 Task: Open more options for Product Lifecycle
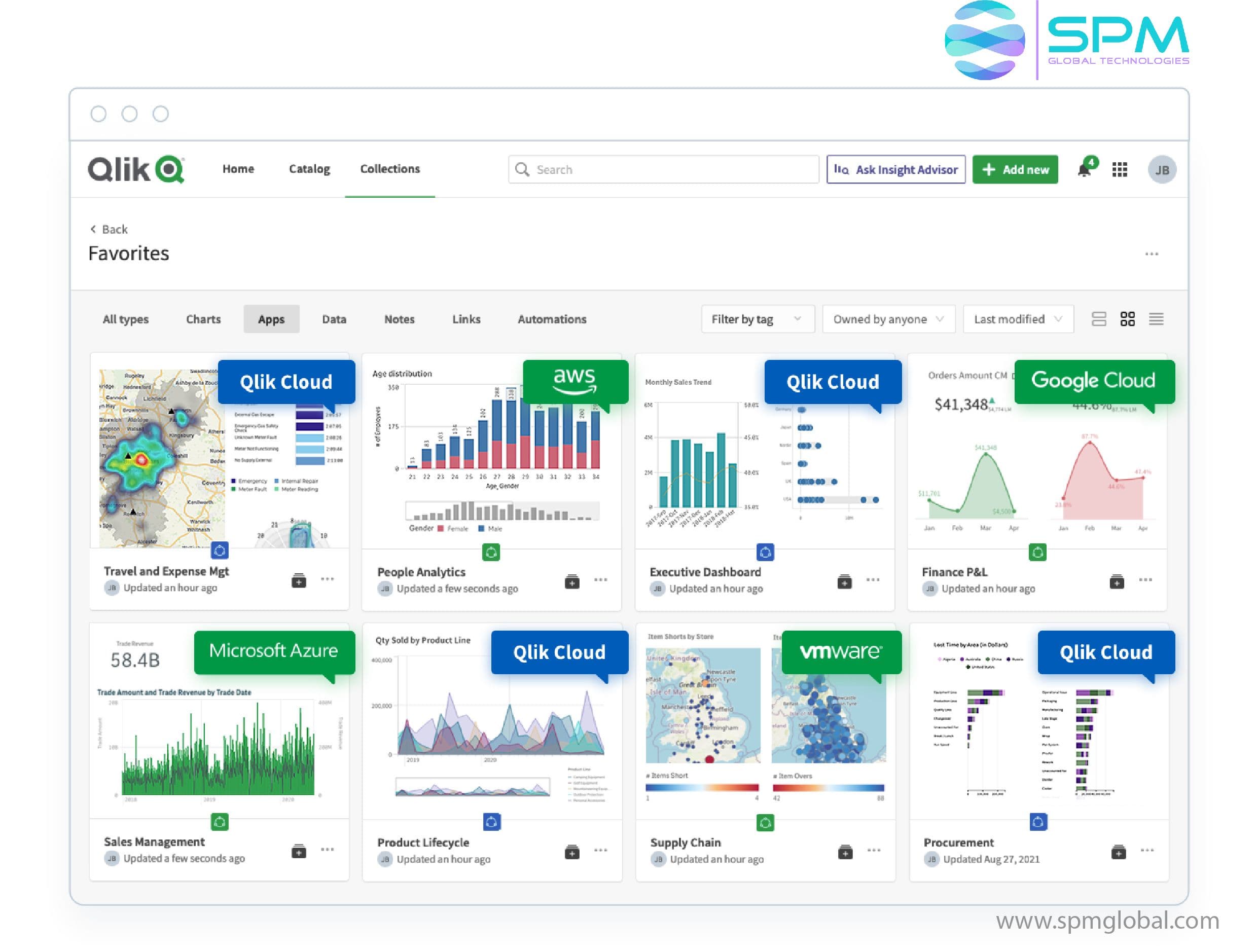[x=601, y=850]
